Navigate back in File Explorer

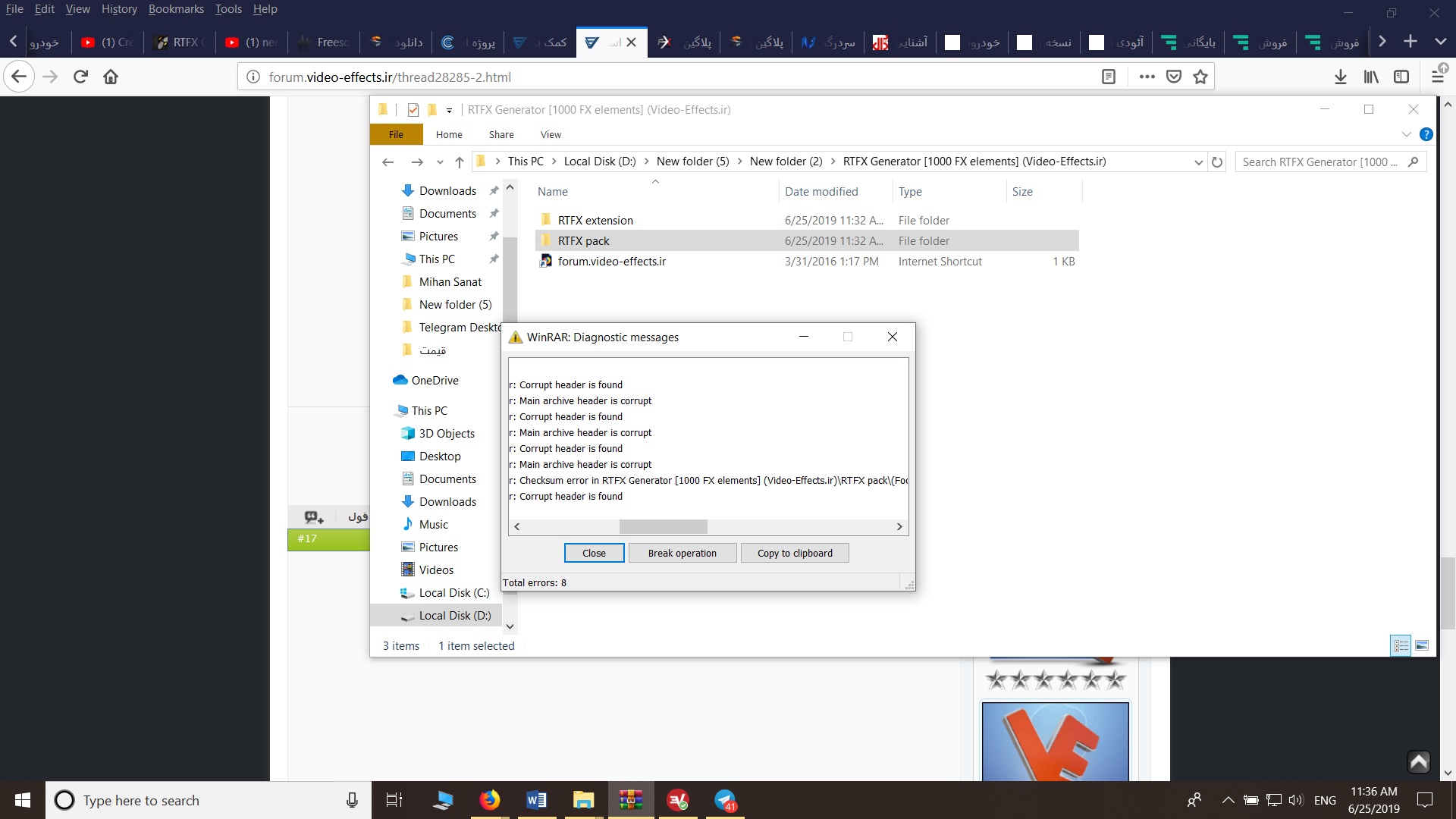(388, 161)
